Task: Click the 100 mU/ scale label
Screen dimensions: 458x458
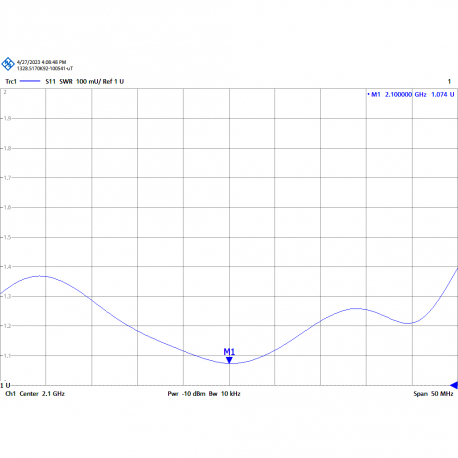Action: click(88, 81)
